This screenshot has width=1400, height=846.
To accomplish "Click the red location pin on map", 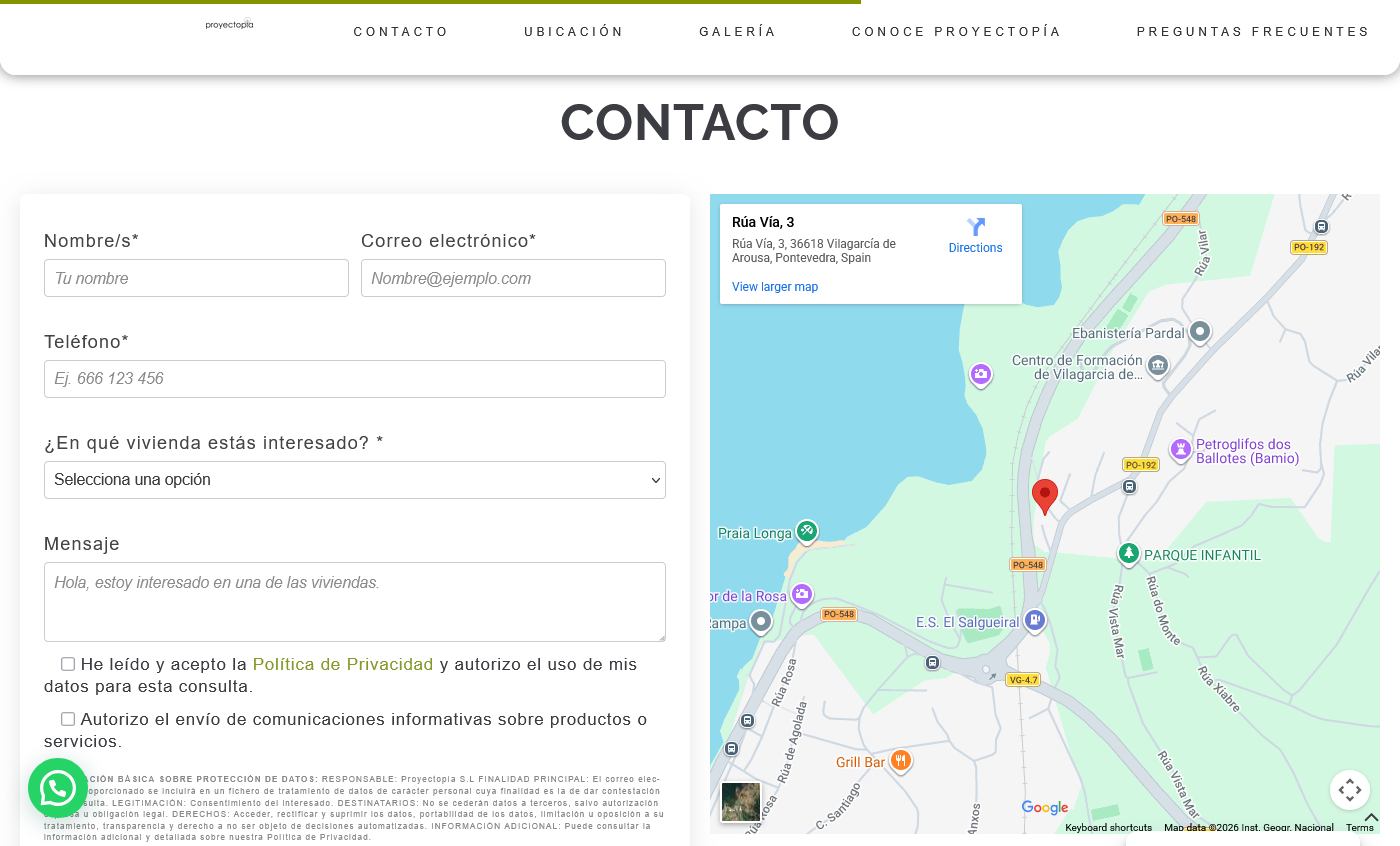I will pyautogui.click(x=1045, y=495).
